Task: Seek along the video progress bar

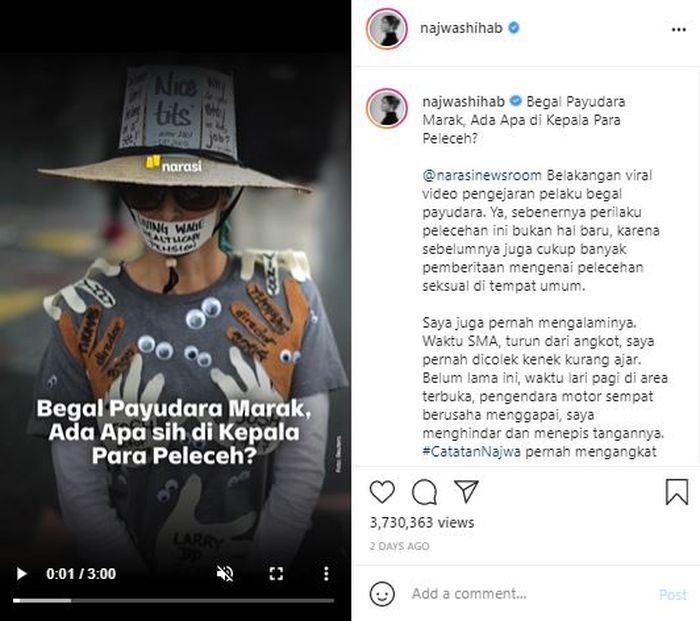Action: coord(173,601)
